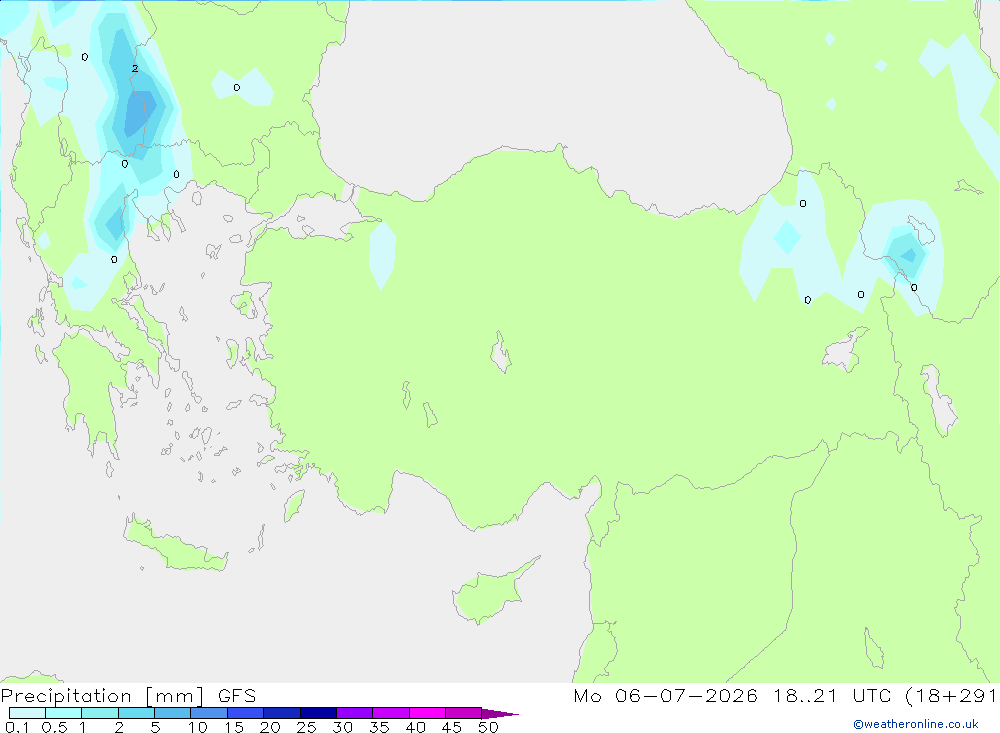Click the 10–15 mm blue legend swatch
Image resolution: width=1000 pixels, height=733 pixels.
coord(209,713)
